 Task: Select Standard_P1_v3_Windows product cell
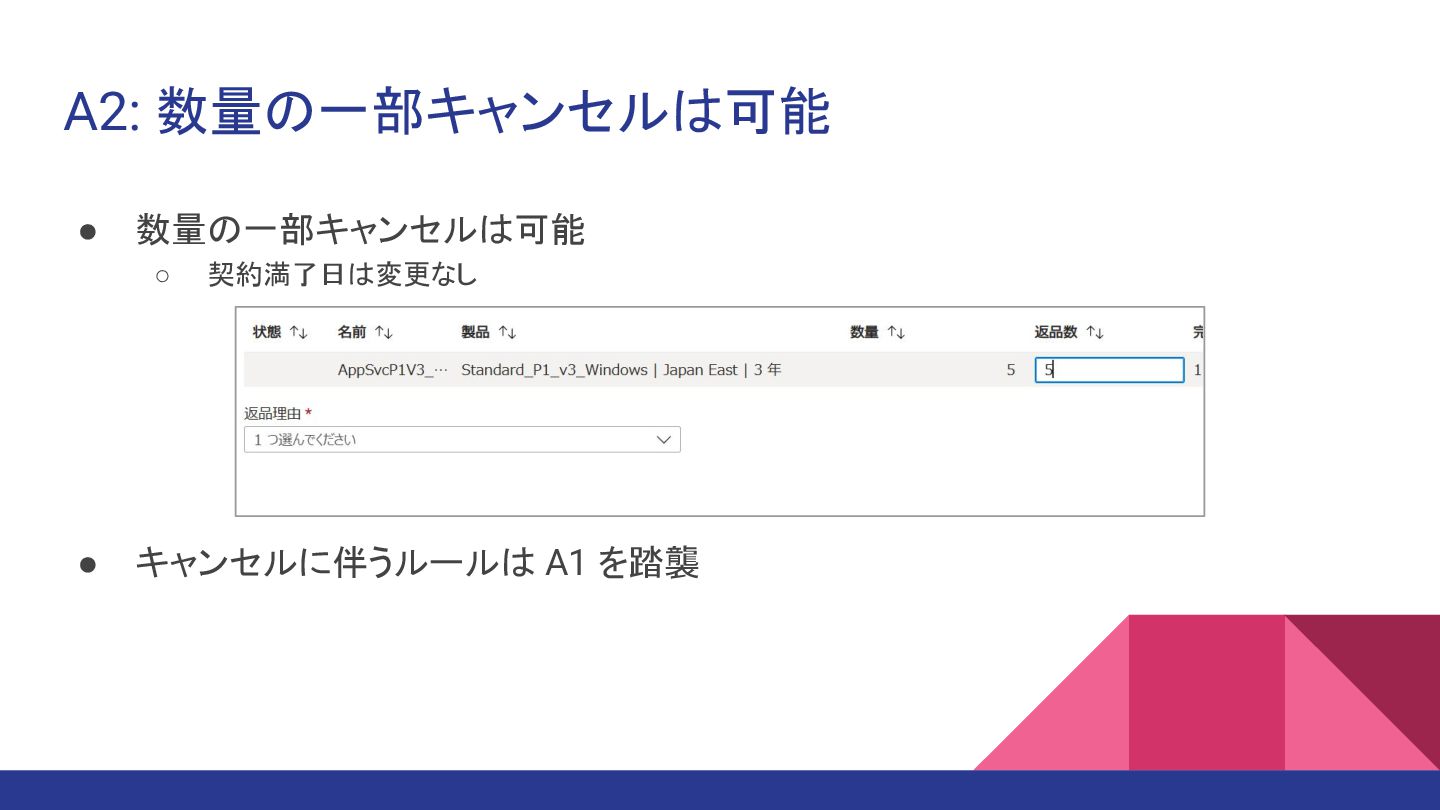(x=621, y=370)
